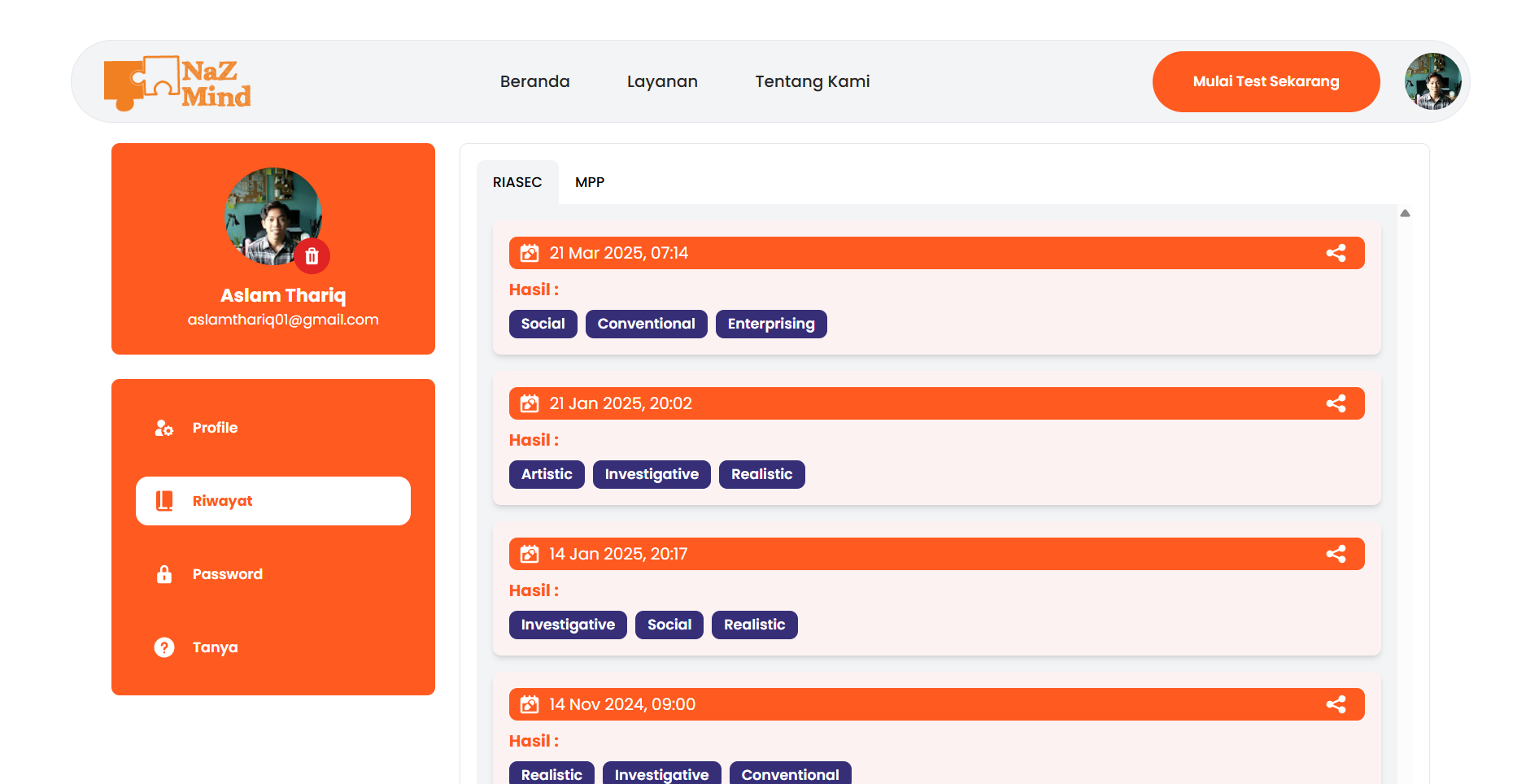The width and height of the screenshot is (1539, 784).
Task: Click the scrollbar up arrow
Action: coord(1405,213)
